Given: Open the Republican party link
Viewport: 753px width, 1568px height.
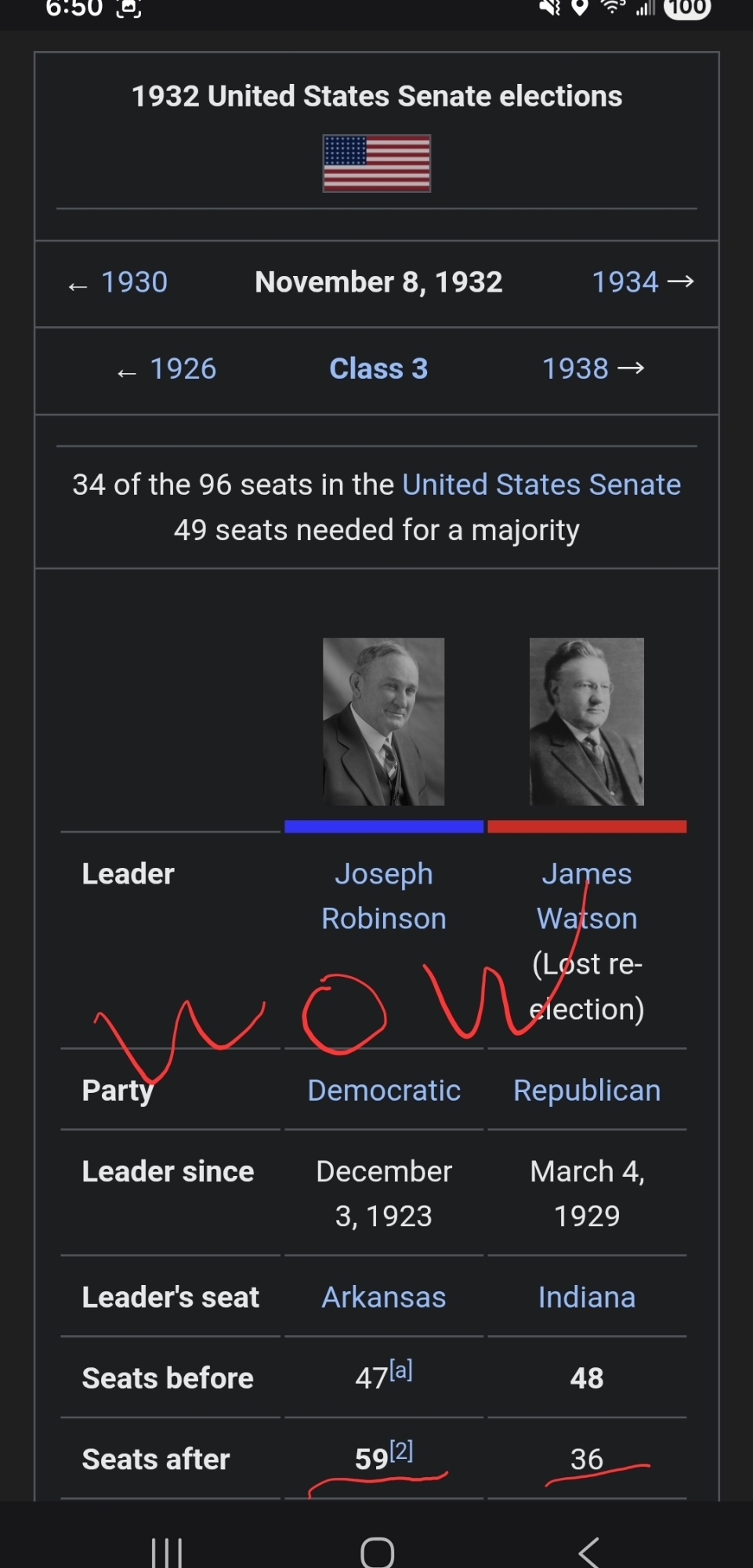Looking at the screenshot, I should pyautogui.click(x=587, y=1091).
